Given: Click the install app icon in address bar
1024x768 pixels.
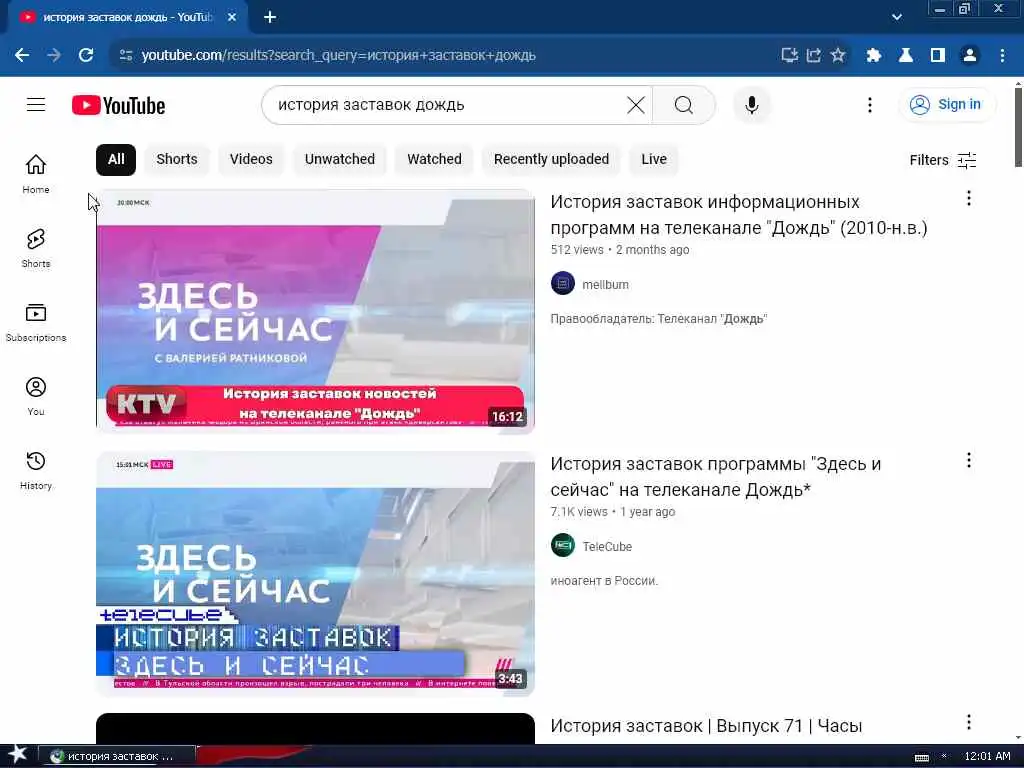Looking at the screenshot, I should click(790, 56).
